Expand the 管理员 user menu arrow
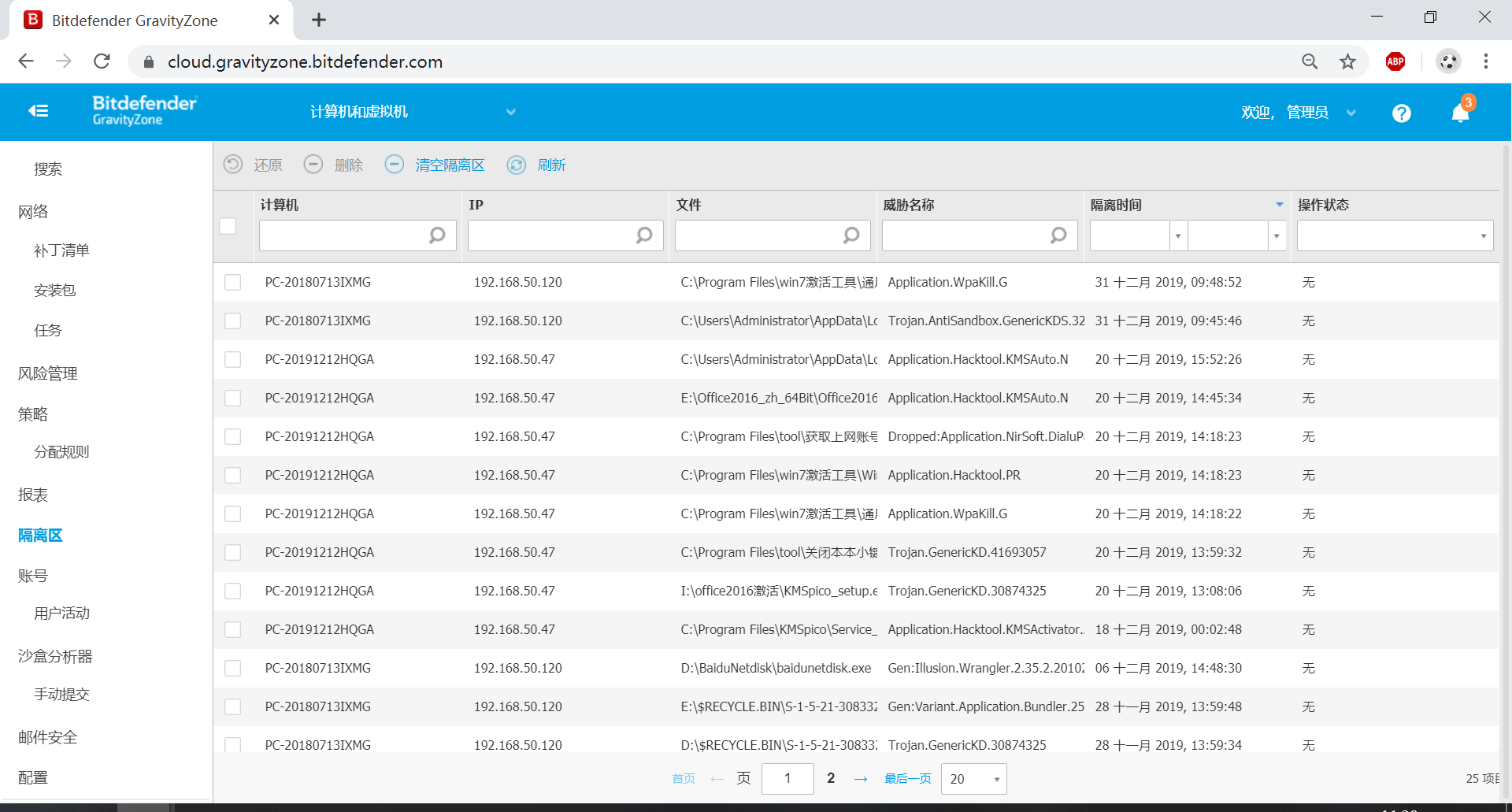 pyautogui.click(x=1351, y=113)
